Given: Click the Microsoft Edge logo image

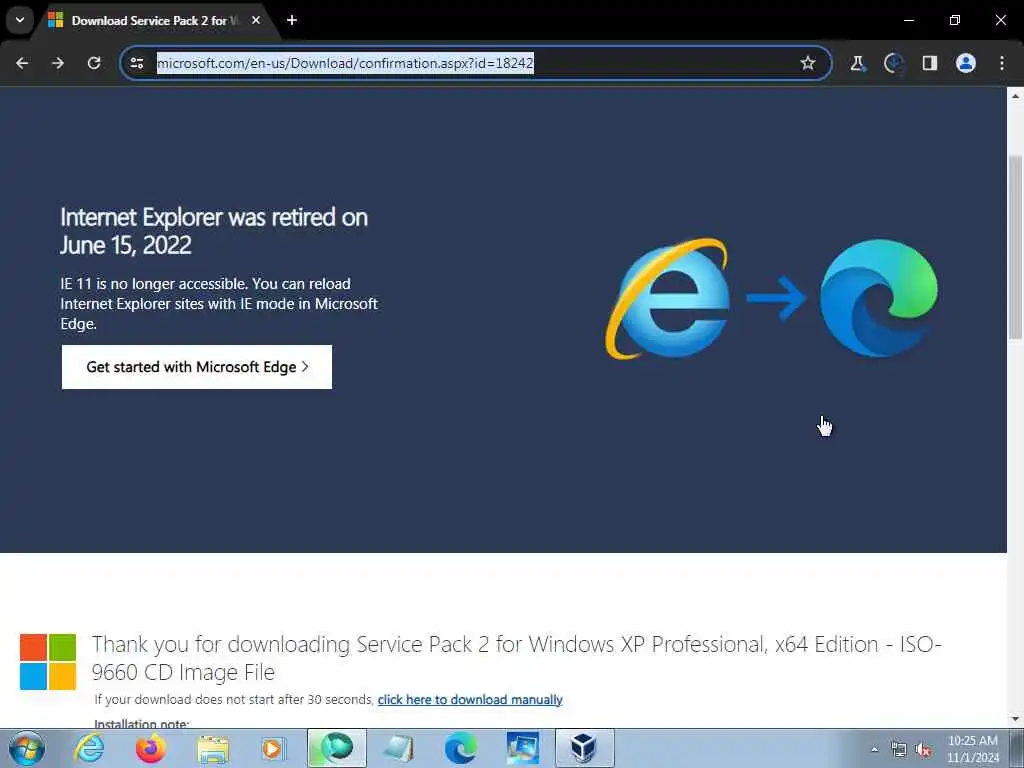Looking at the screenshot, I should 878,298.
